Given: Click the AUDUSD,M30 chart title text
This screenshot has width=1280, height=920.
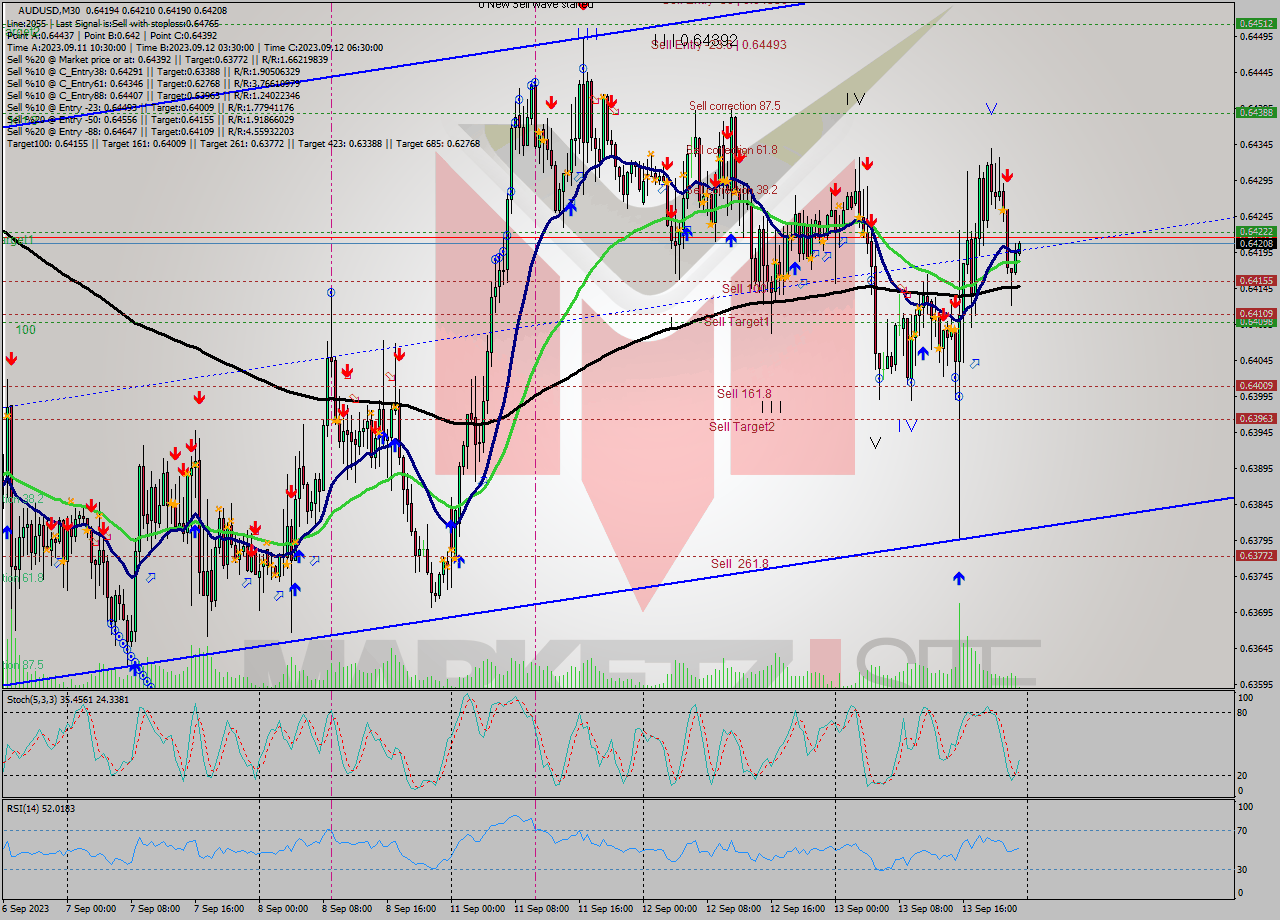Looking at the screenshot, I should [51, 10].
